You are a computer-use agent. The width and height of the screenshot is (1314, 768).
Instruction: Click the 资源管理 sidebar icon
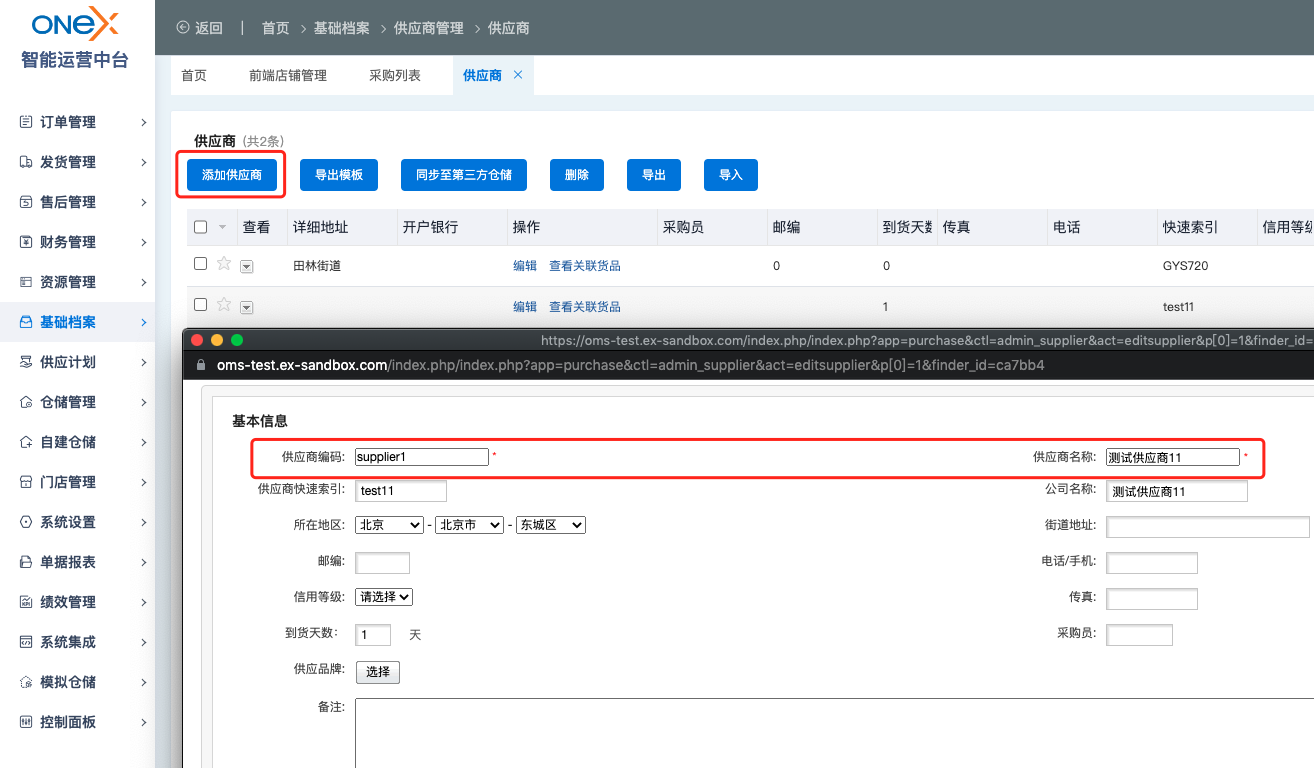[x=27, y=282]
